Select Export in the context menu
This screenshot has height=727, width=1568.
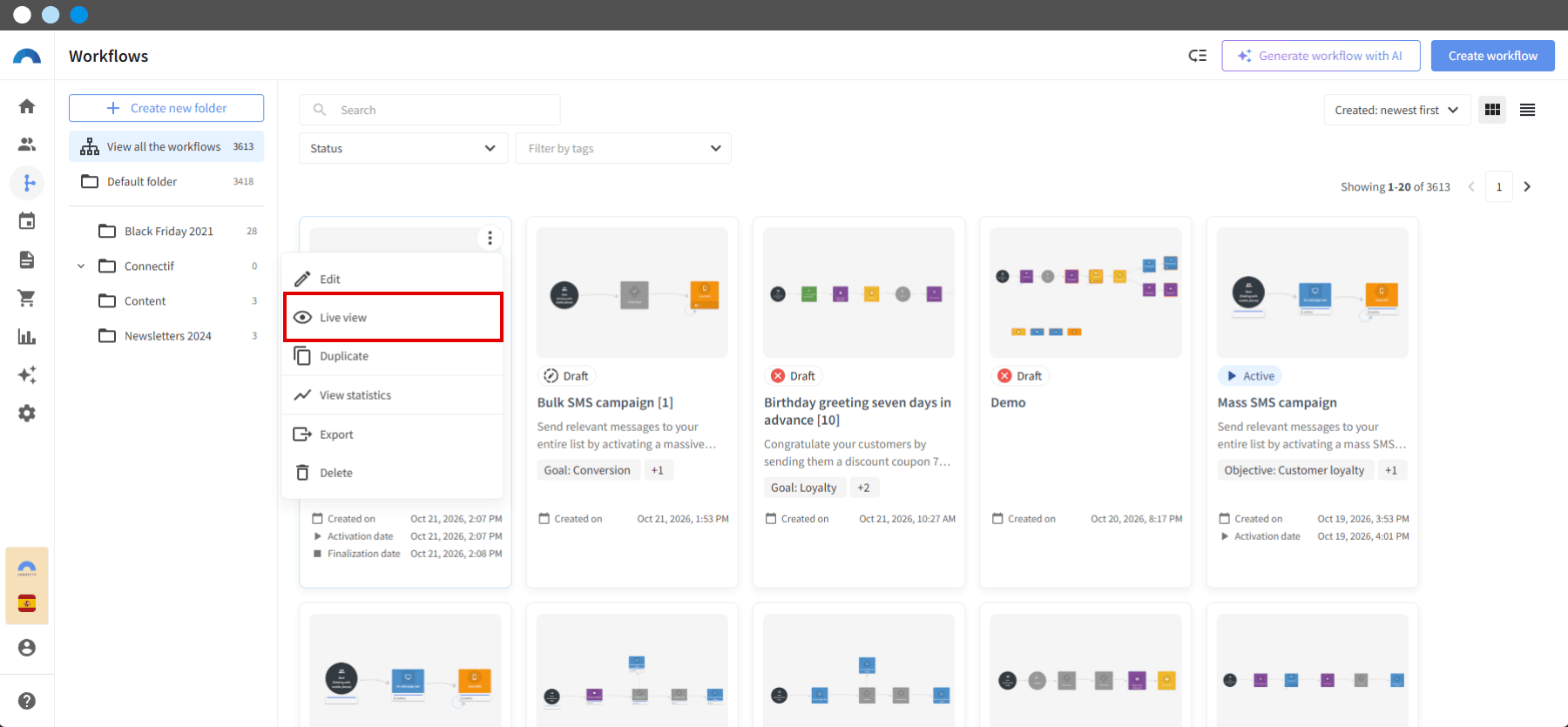click(x=393, y=434)
